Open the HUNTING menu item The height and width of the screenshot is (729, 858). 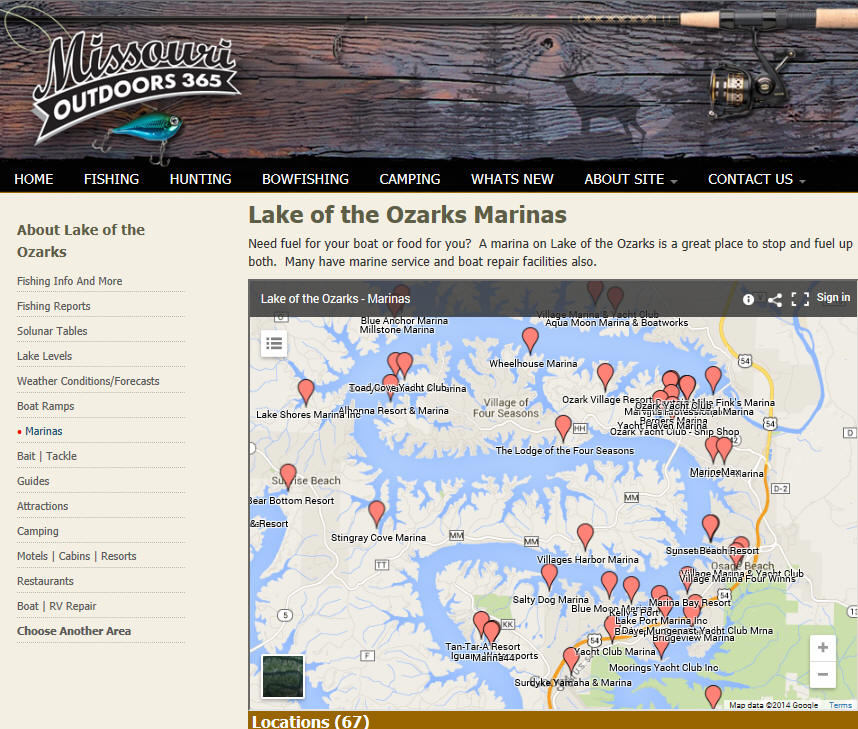point(200,180)
